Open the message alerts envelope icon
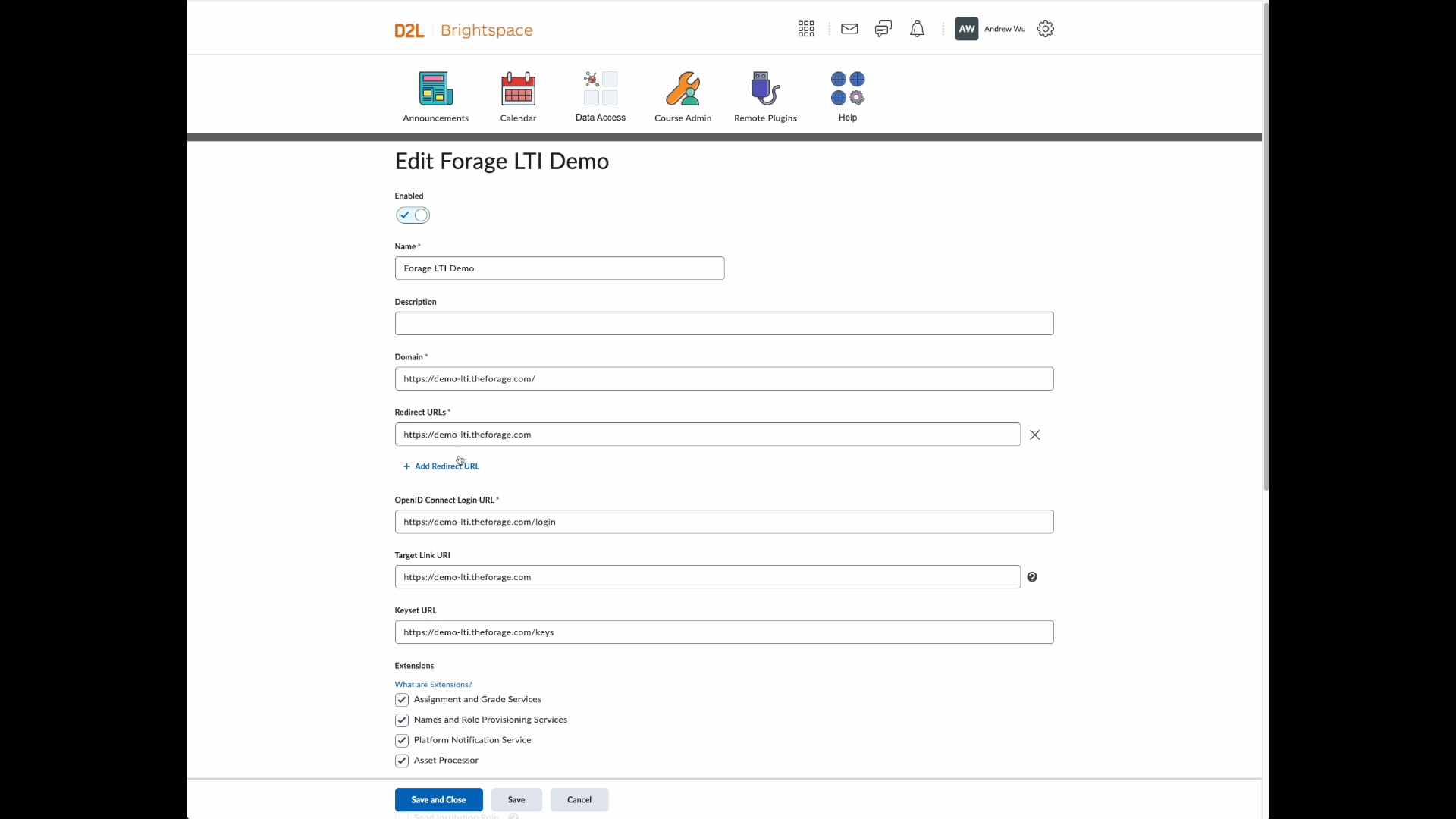Image resolution: width=1456 pixels, height=819 pixels. [849, 29]
